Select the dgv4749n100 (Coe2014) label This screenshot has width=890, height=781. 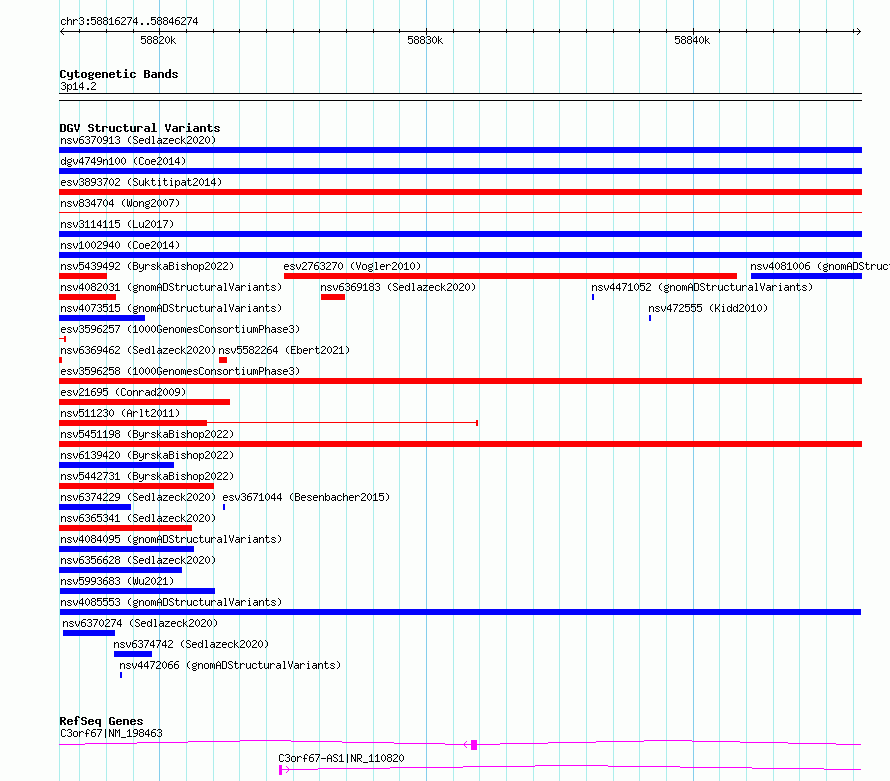click(x=123, y=161)
